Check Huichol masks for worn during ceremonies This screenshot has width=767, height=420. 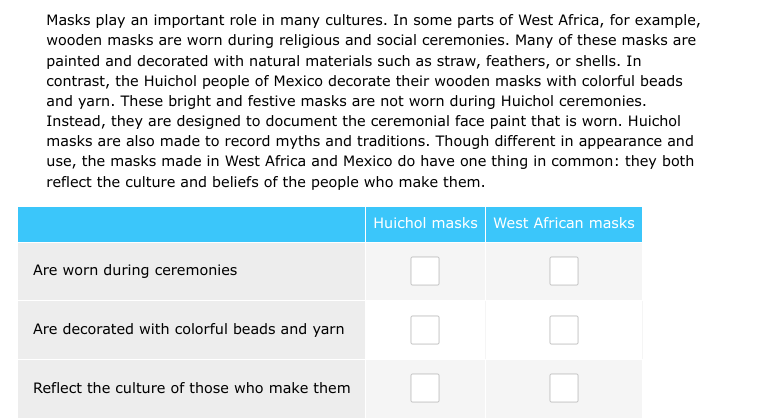coord(425,271)
